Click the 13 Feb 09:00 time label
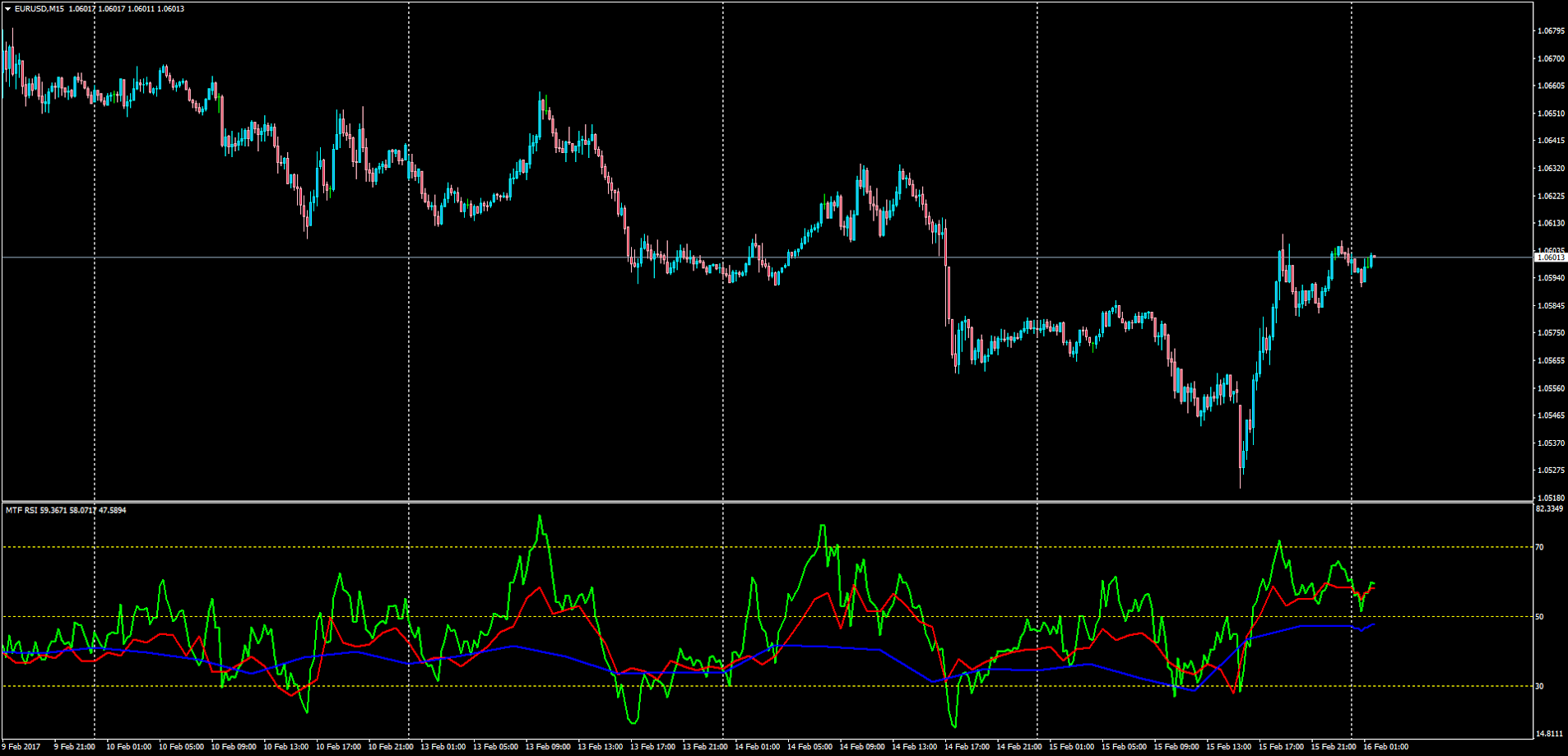This screenshot has width=1568, height=756. 548,747
